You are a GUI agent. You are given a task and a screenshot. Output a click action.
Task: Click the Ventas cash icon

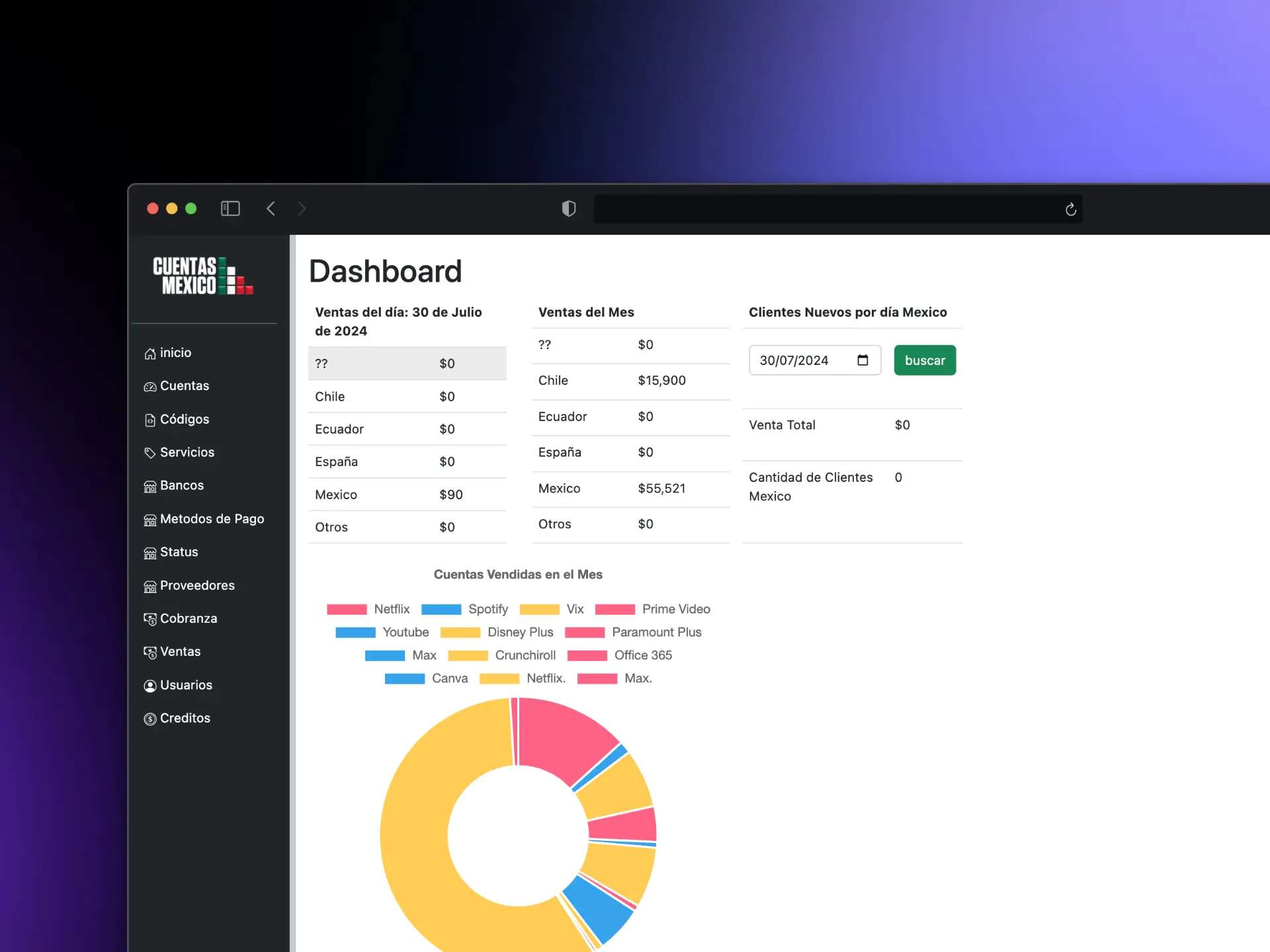point(150,653)
